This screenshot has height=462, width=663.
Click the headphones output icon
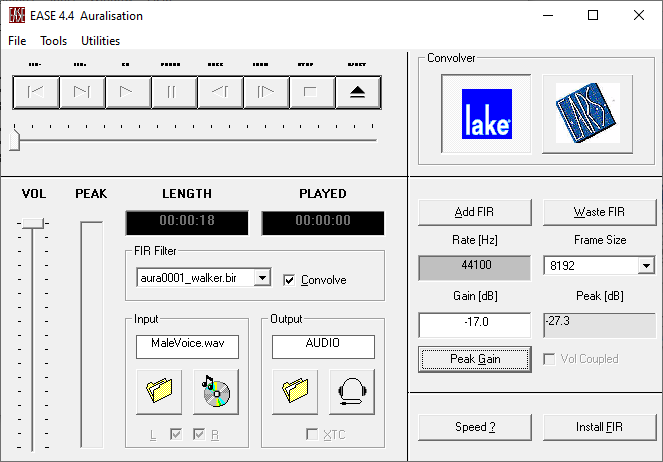coord(352,392)
